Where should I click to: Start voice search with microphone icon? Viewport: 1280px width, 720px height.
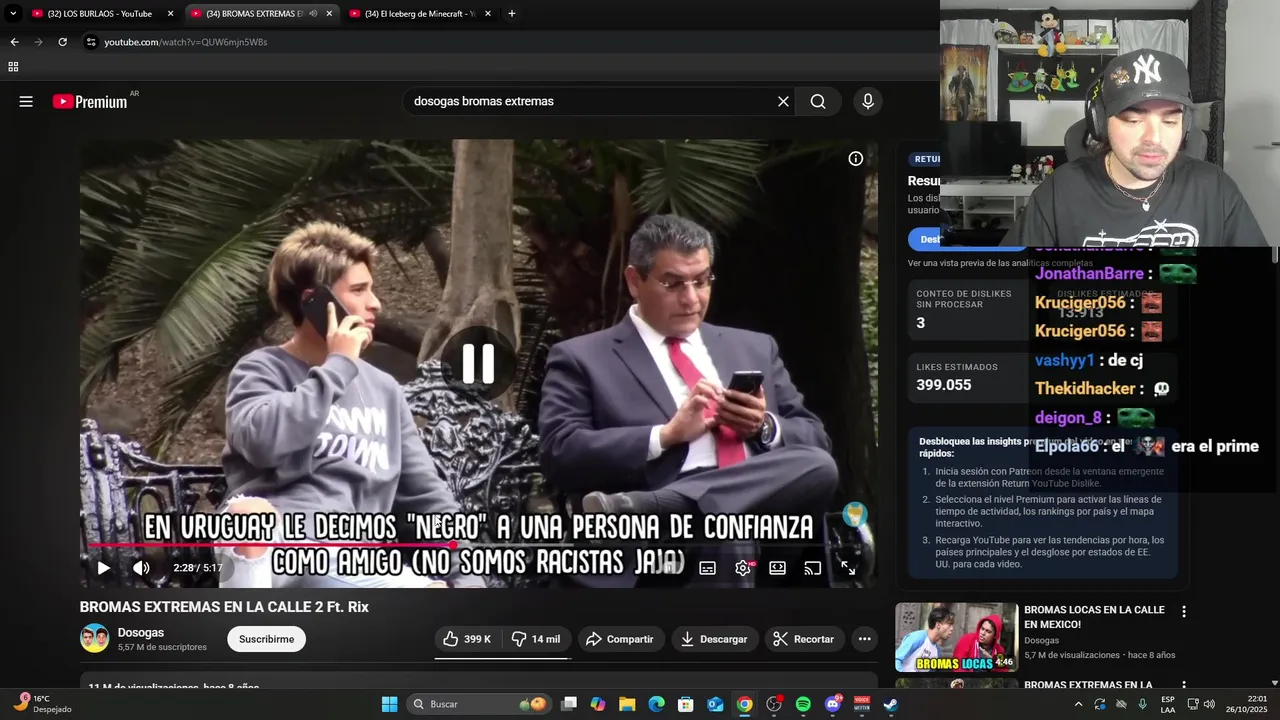[867, 101]
